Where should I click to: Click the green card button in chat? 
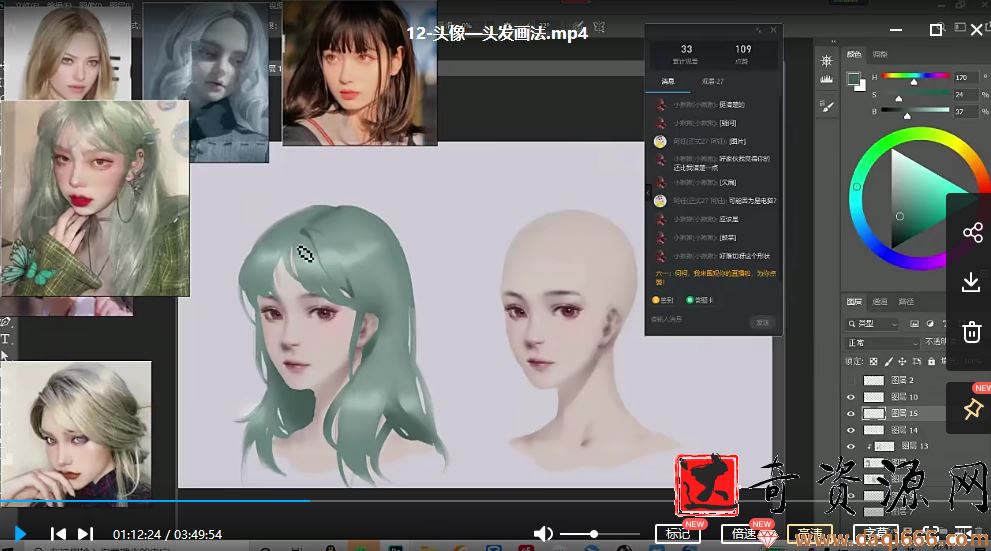coord(700,300)
